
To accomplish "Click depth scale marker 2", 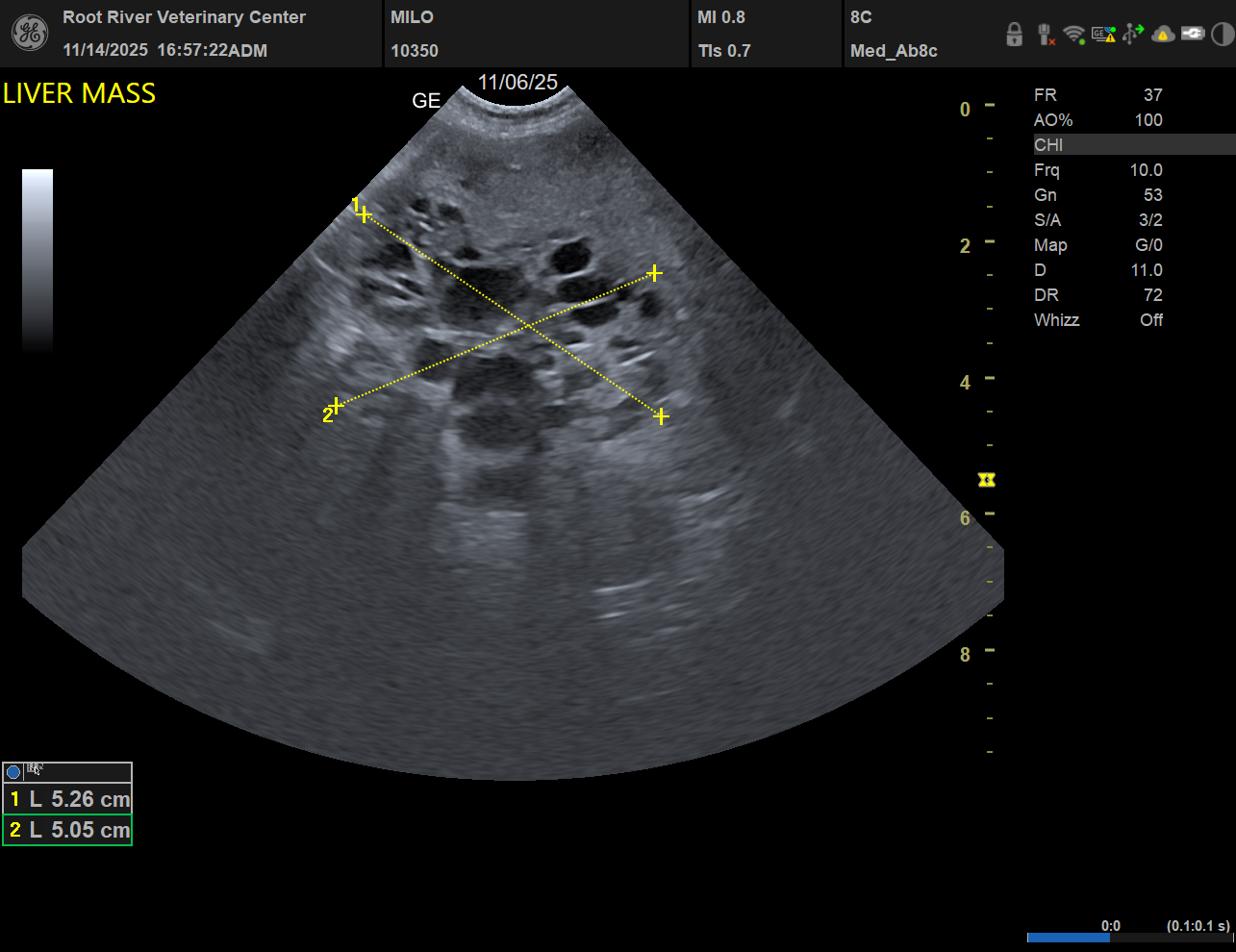I will point(965,246).
